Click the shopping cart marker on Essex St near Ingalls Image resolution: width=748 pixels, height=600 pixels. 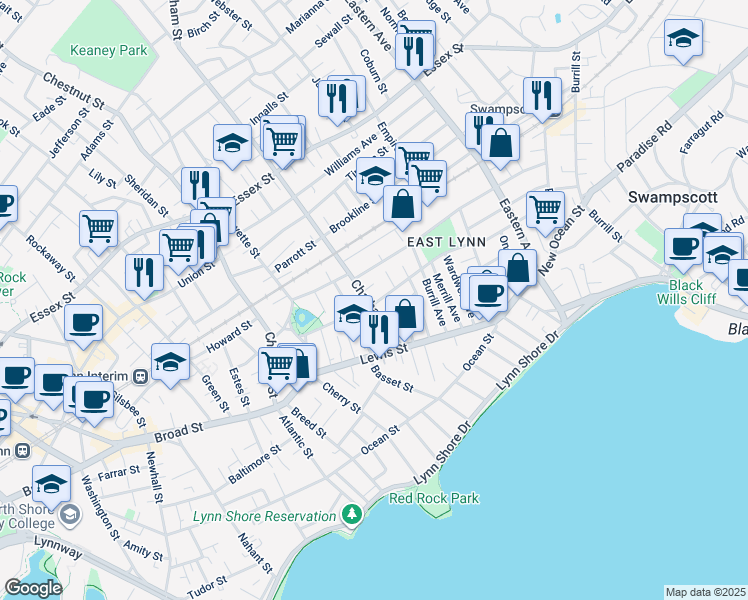[x=283, y=143]
